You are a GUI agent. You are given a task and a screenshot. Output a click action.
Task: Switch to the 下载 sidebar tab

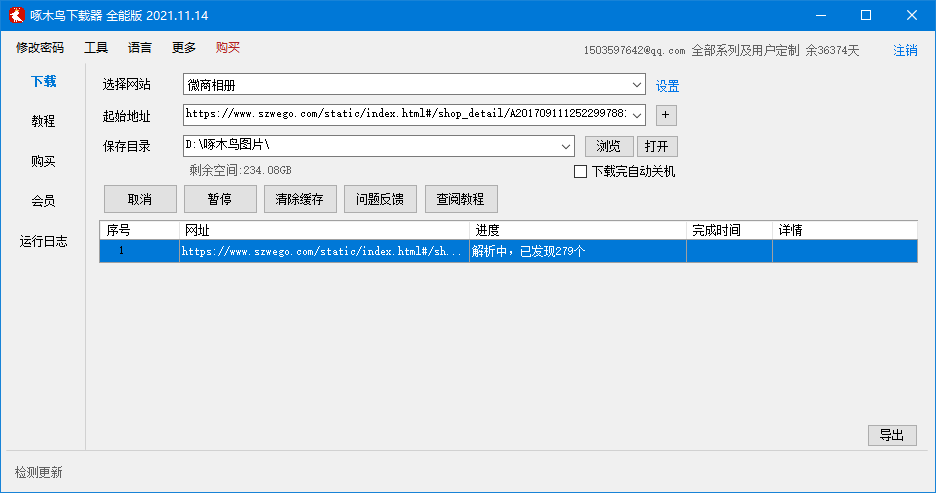click(44, 81)
